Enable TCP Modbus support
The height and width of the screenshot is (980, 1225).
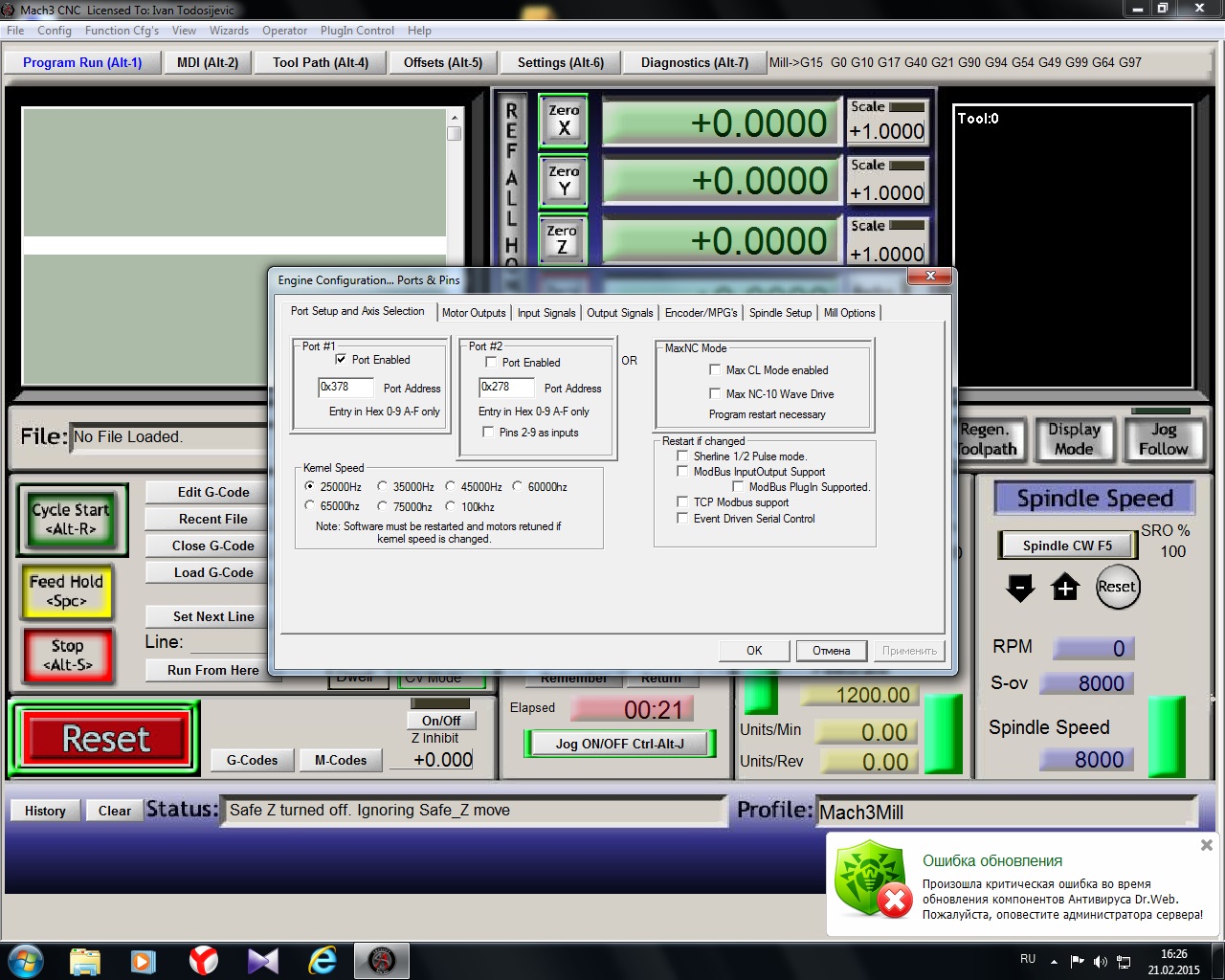tap(682, 501)
